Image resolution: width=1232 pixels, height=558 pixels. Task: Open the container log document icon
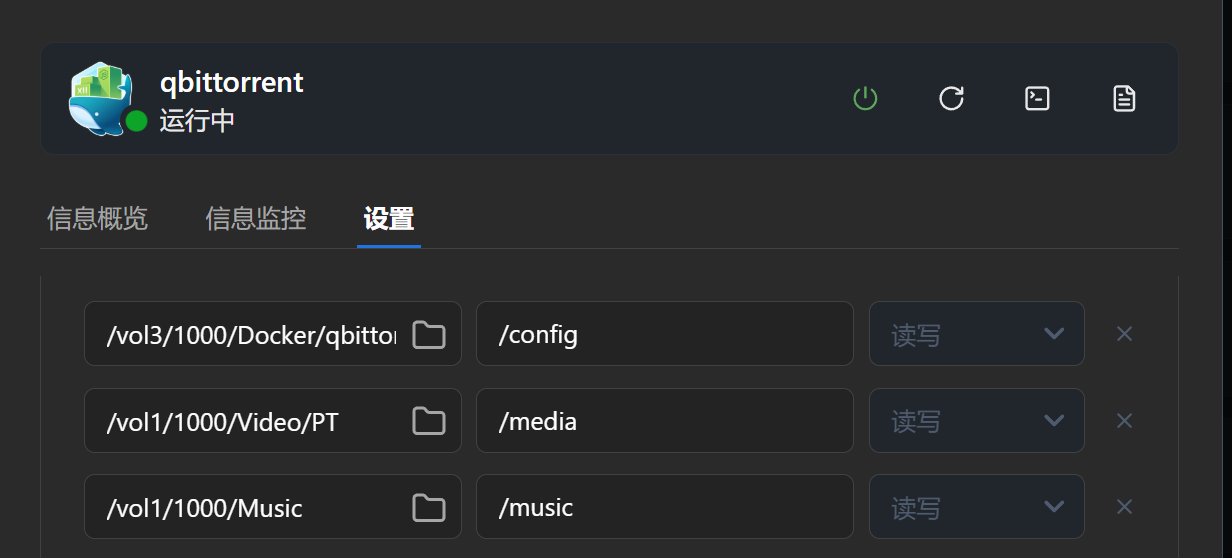coord(1124,98)
